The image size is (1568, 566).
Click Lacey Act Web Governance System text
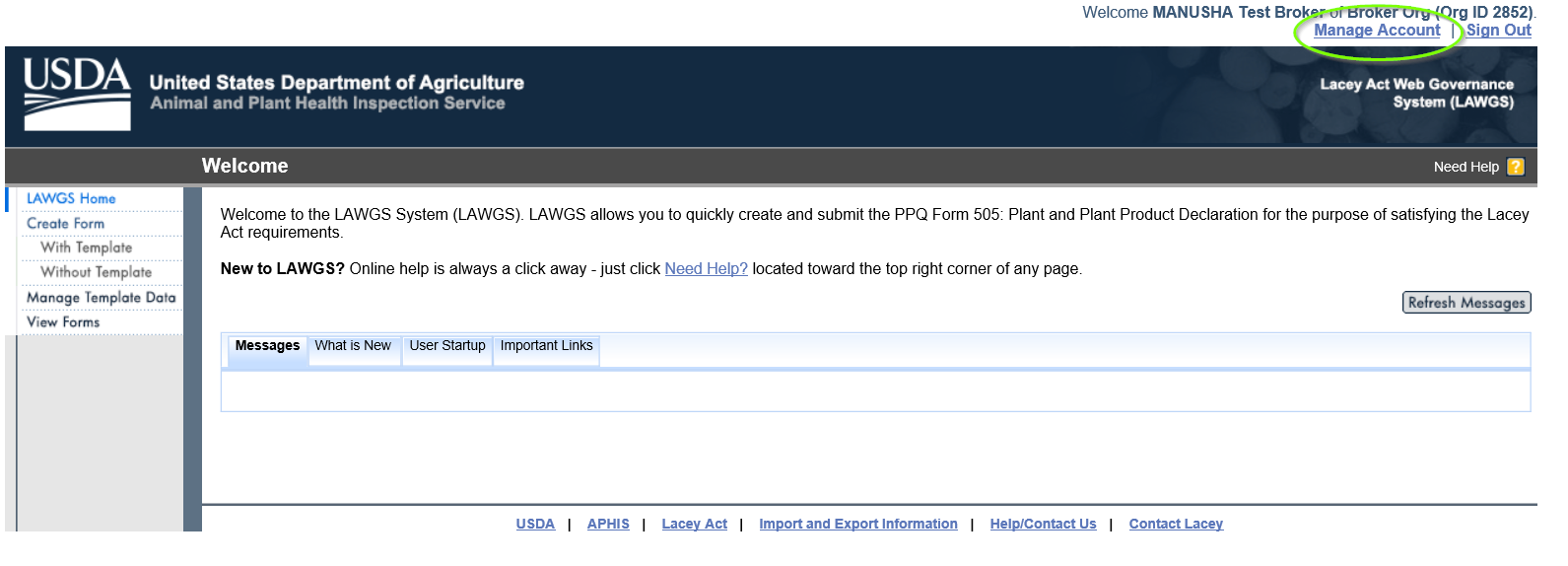pos(1416,93)
